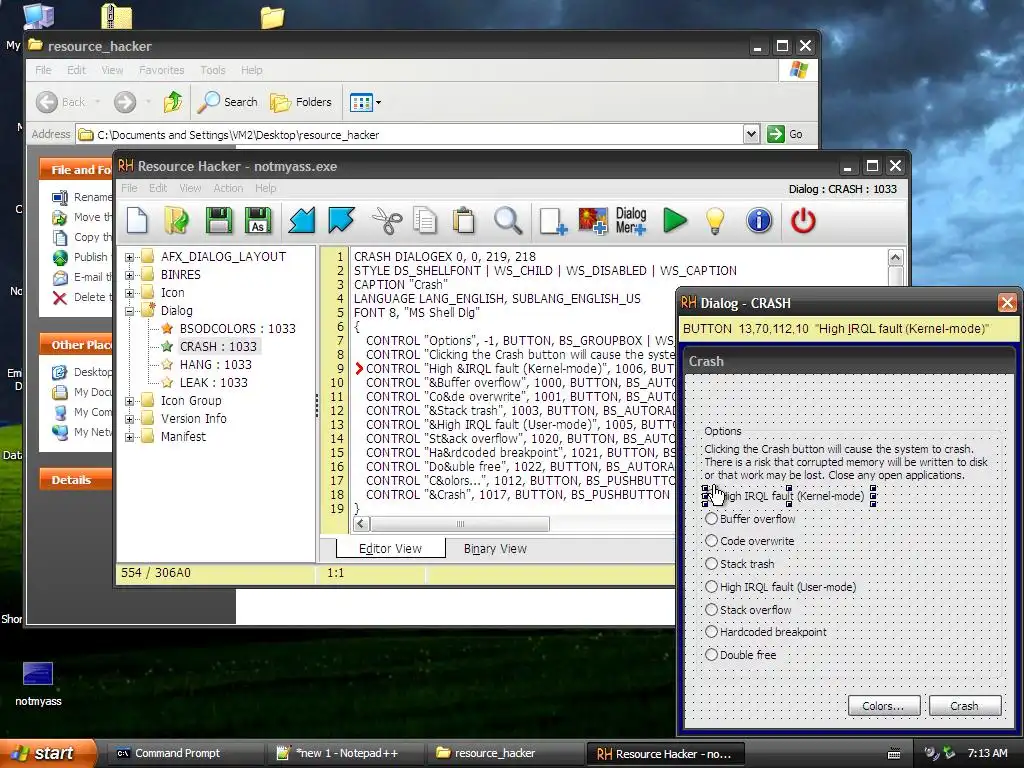1024x768 pixels.
Task: Click the Crash button in dialog
Action: [x=965, y=706]
